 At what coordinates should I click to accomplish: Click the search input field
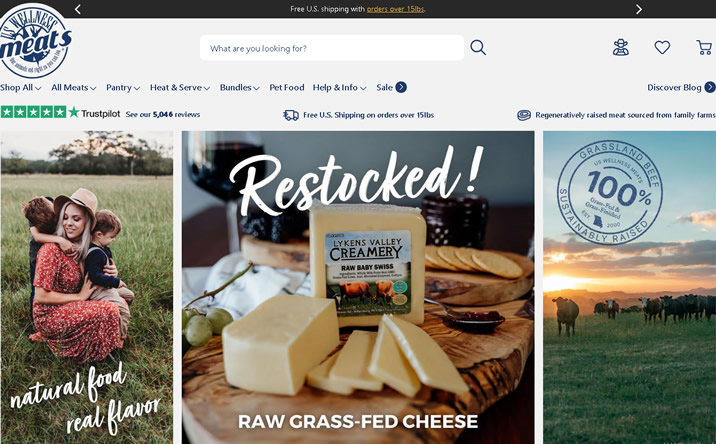(x=332, y=48)
